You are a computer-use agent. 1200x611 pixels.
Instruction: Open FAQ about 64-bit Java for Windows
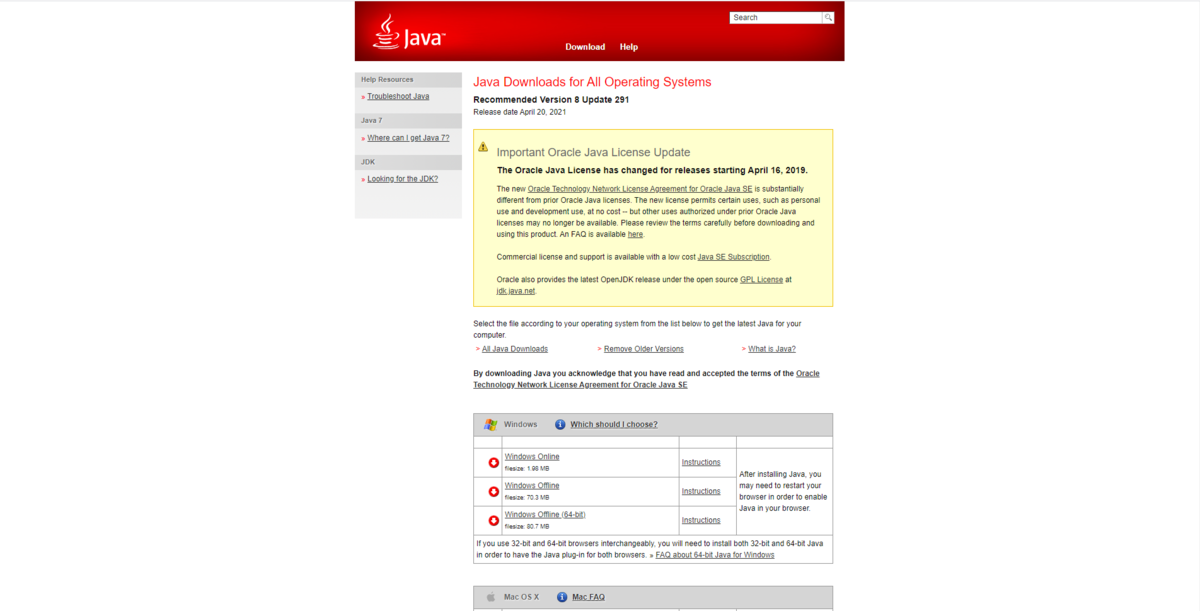(x=715, y=555)
